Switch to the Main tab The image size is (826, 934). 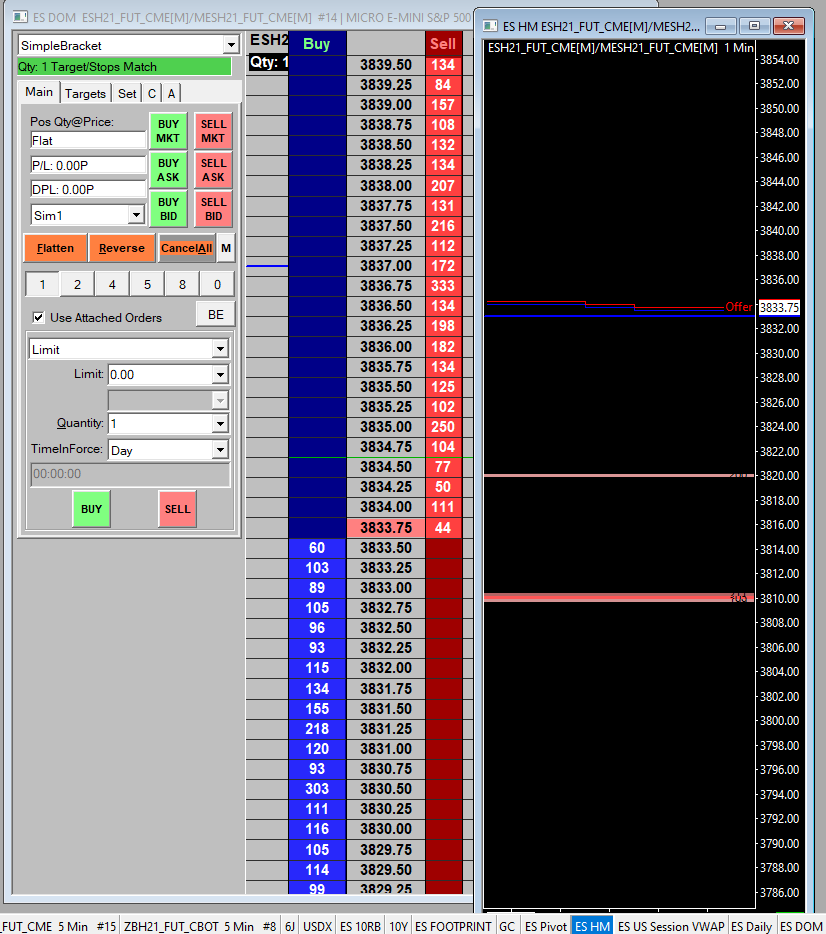(x=39, y=92)
